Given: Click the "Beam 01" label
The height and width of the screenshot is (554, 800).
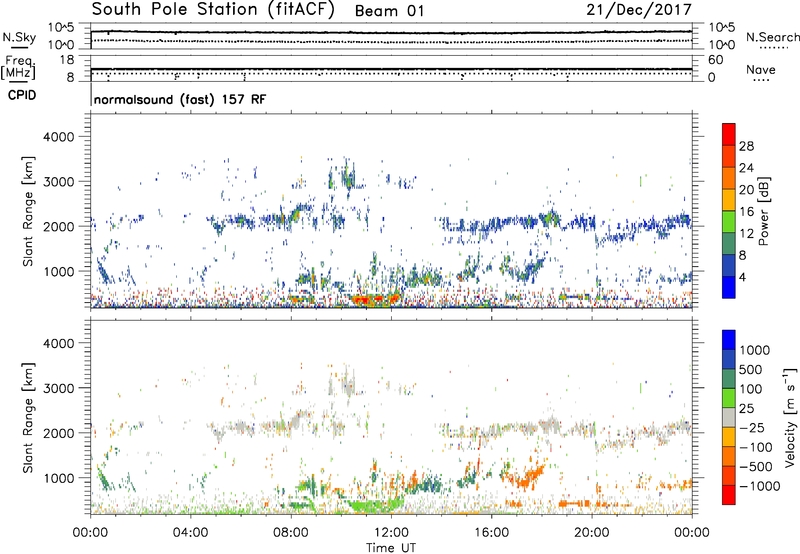Looking at the screenshot, I should tap(389, 11).
